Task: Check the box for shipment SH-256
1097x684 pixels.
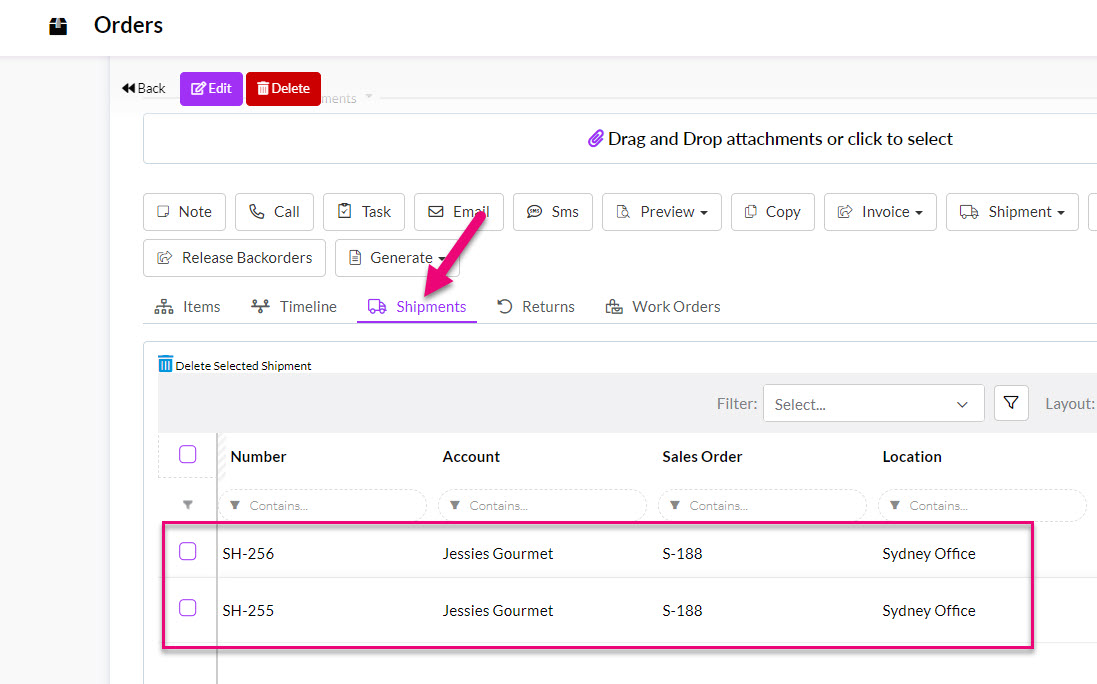Action: (x=188, y=551)
